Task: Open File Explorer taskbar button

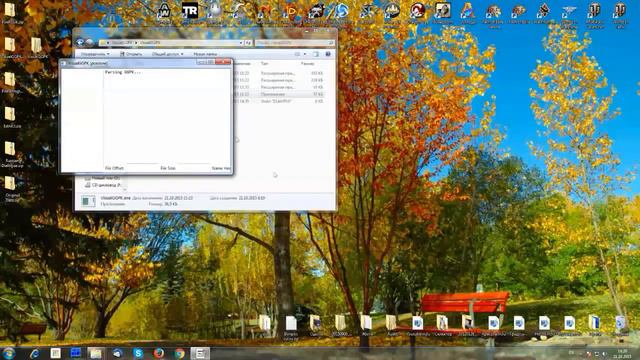Action: point(96,353)
